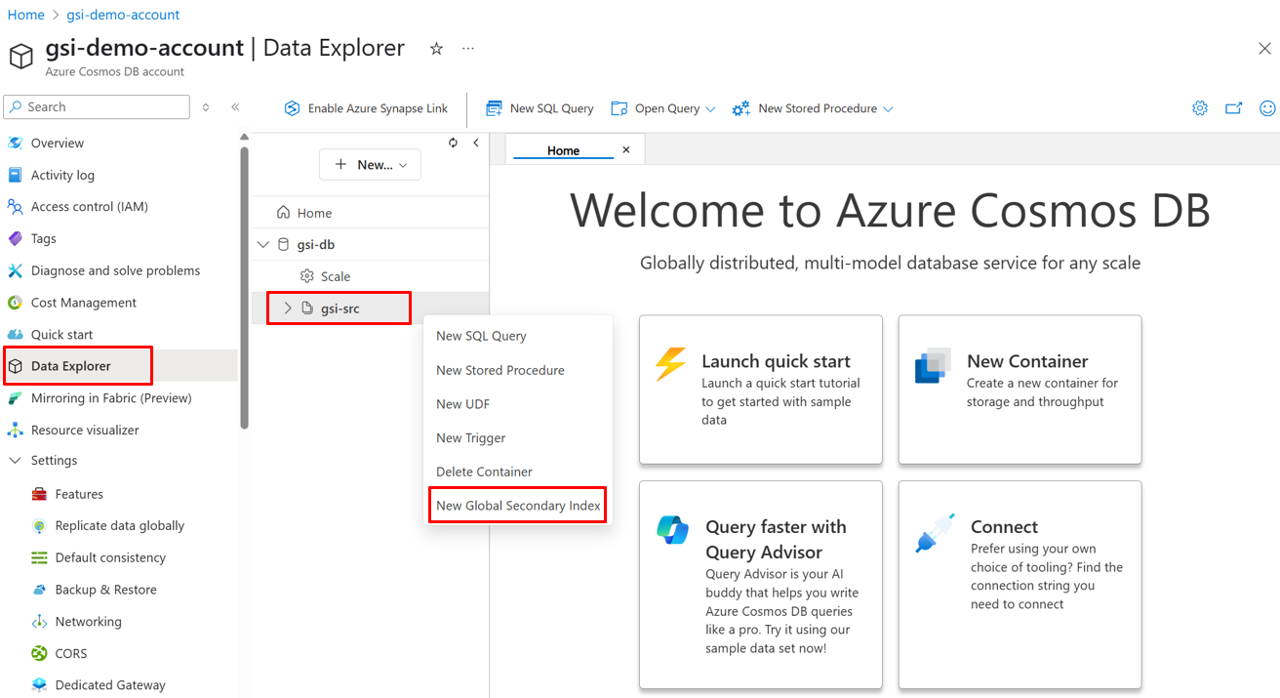
Task: Refresh the resource tree
Action: 453,143
